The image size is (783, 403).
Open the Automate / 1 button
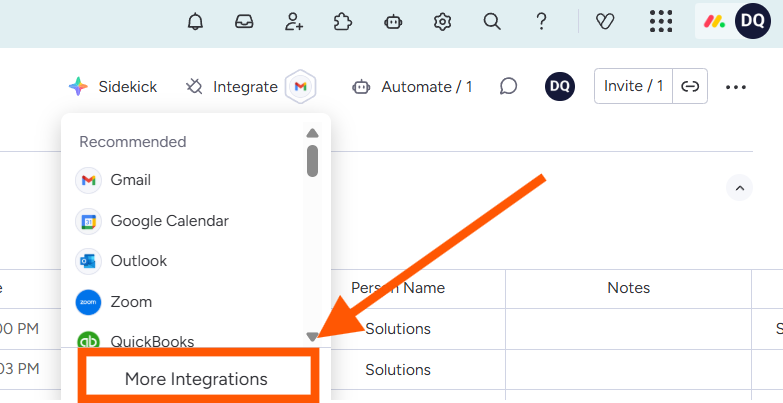coord(412,86)
